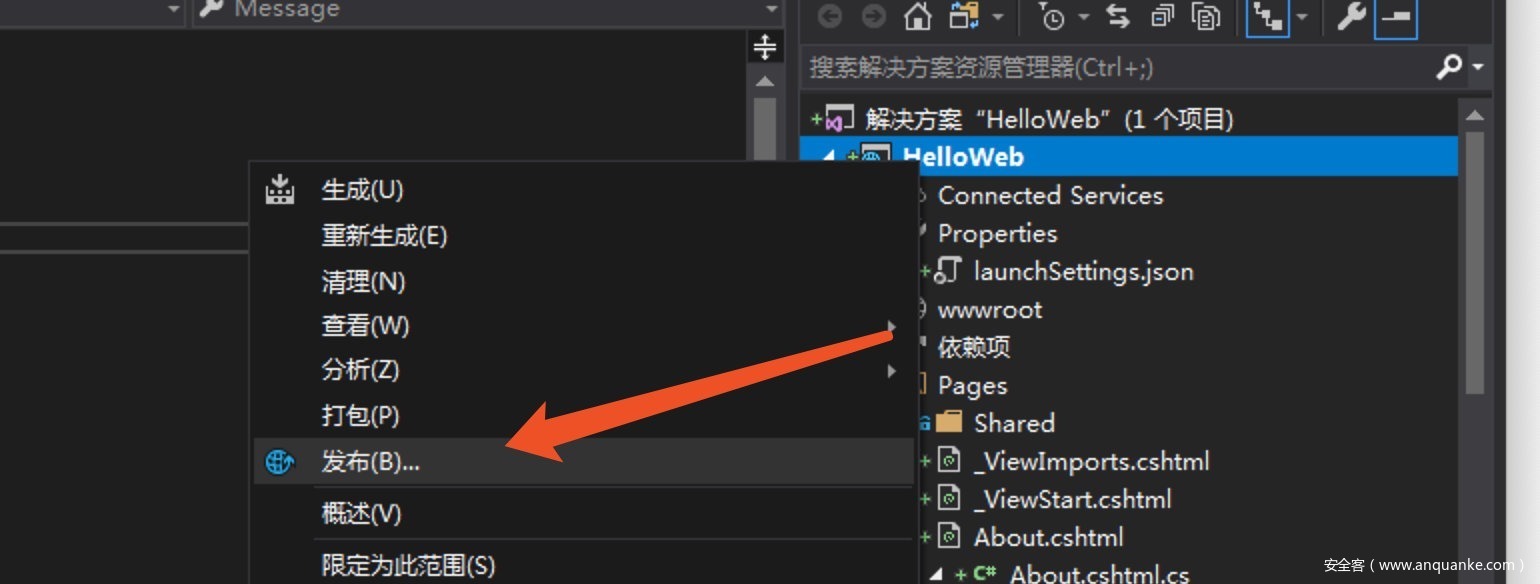Select 发布(B)... from the context menu
Image resolution: width=1540 pixels, height=584 pixels.
tap(370, 462)
